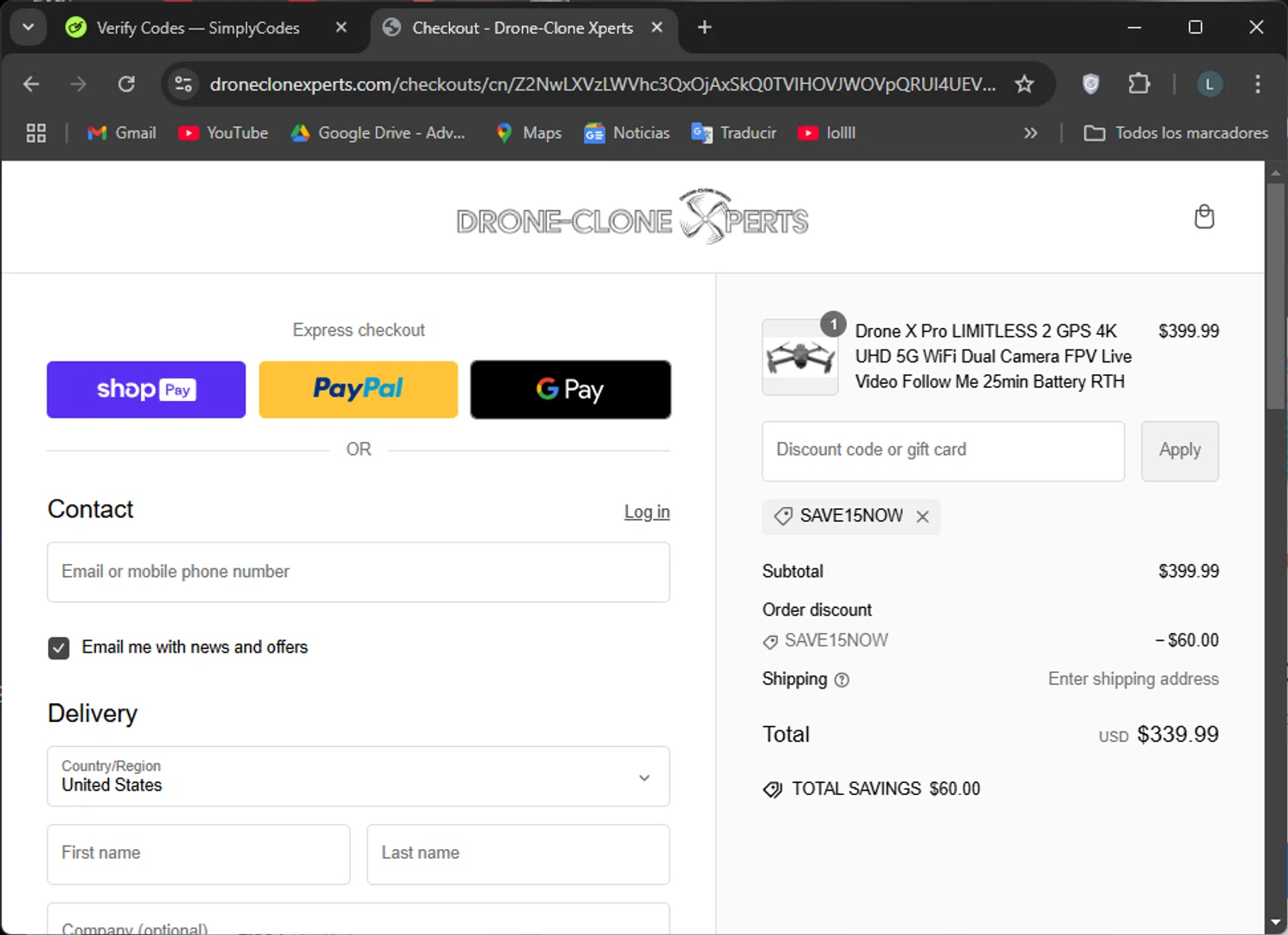
Task: Open Noticias bookmark
Action: point(627,133)
